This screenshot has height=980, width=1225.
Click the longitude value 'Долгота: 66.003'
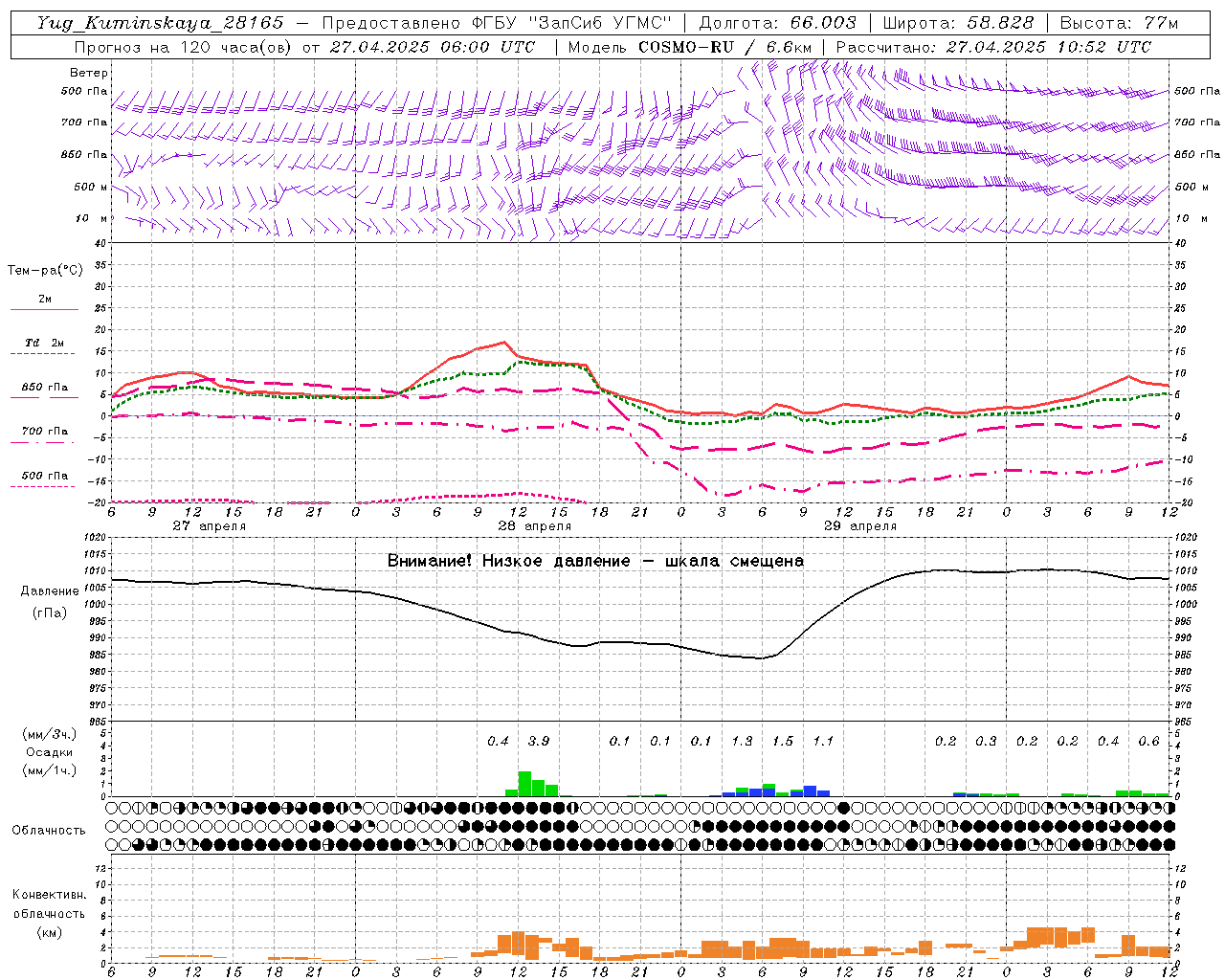coord(777,23)
